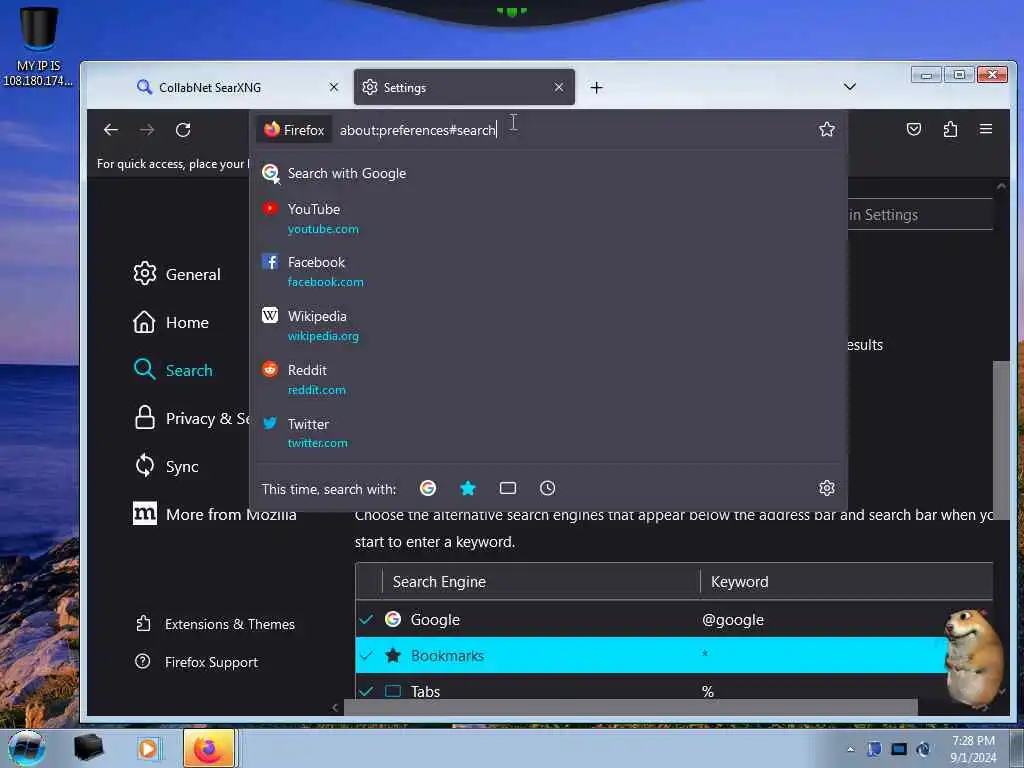
Task: Search Tabs one-off icon
Action: (x=507, y=488)
